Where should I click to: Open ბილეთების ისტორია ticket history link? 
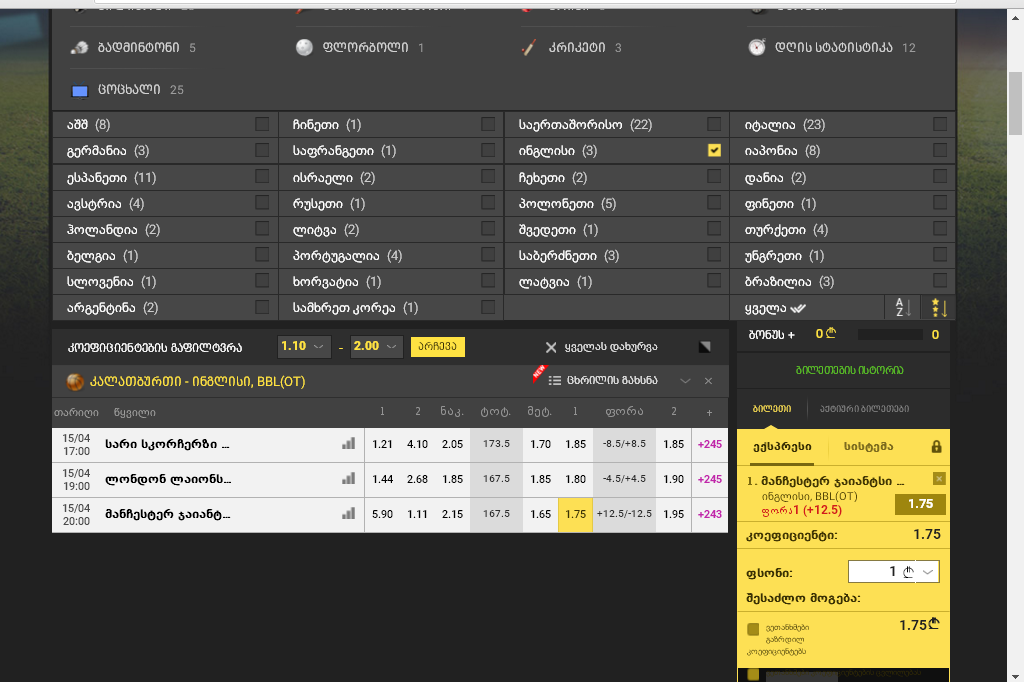[x=850, y=370]
